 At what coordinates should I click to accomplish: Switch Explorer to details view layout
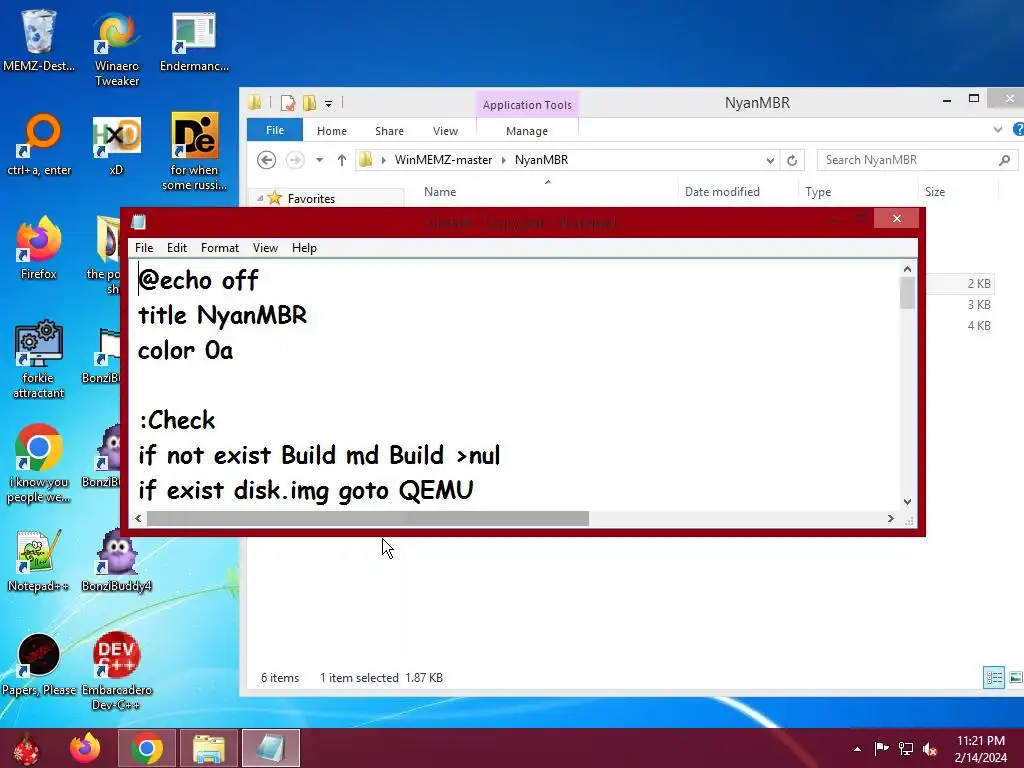[994, 677]
